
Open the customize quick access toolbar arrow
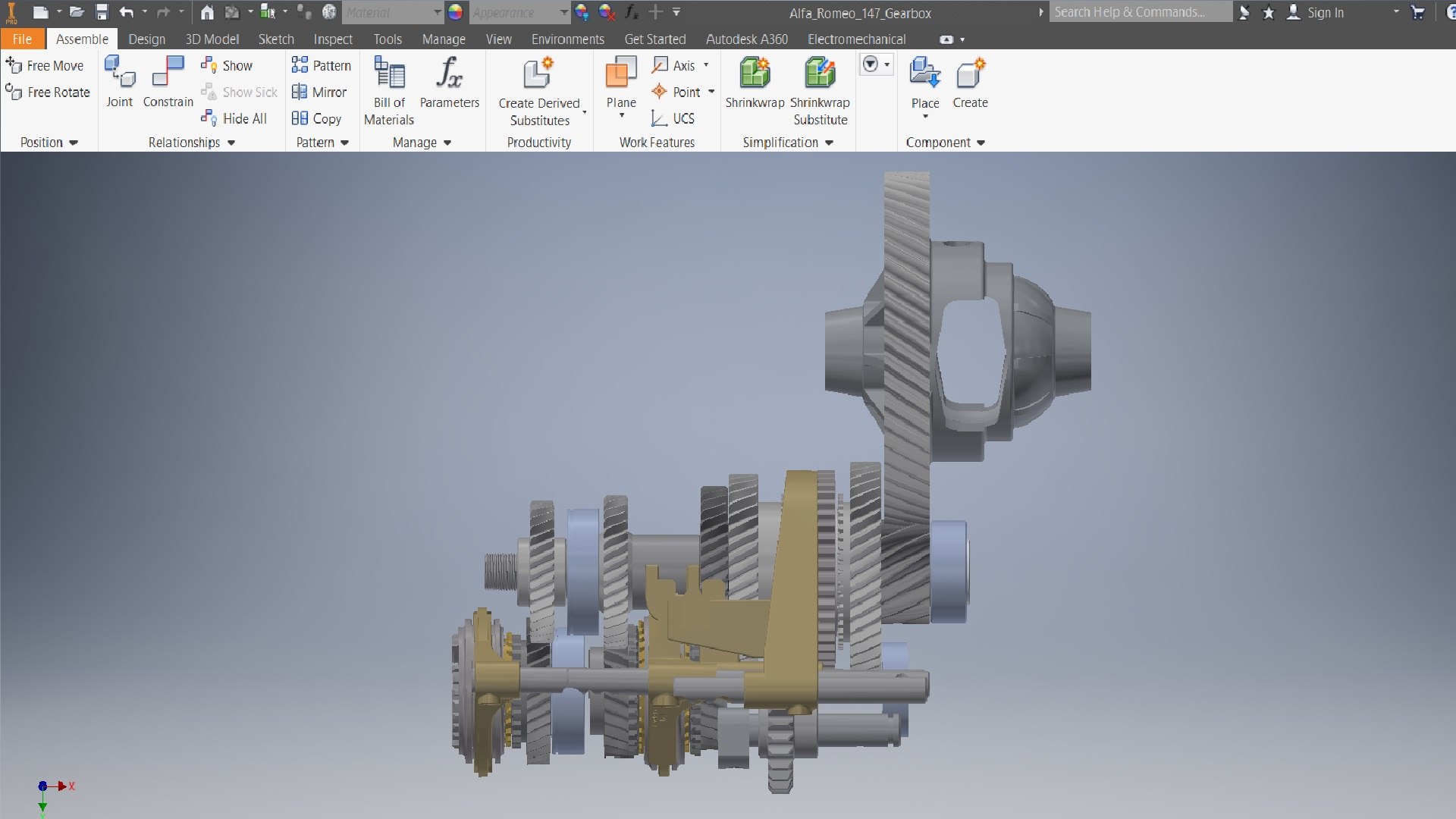tap(676, 12)
